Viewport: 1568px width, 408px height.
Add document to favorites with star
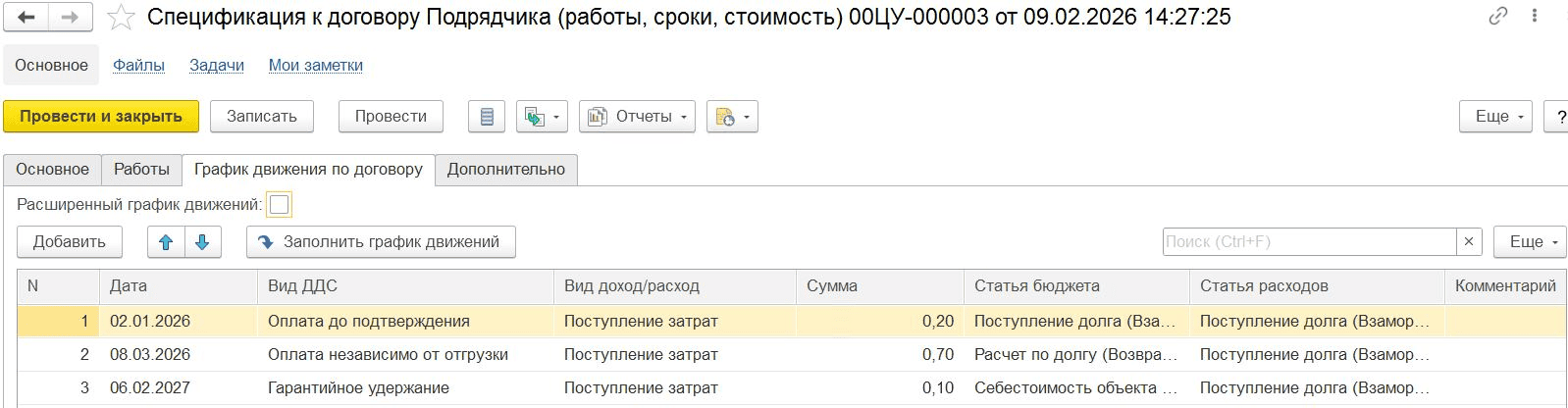[x=121, y=18]
